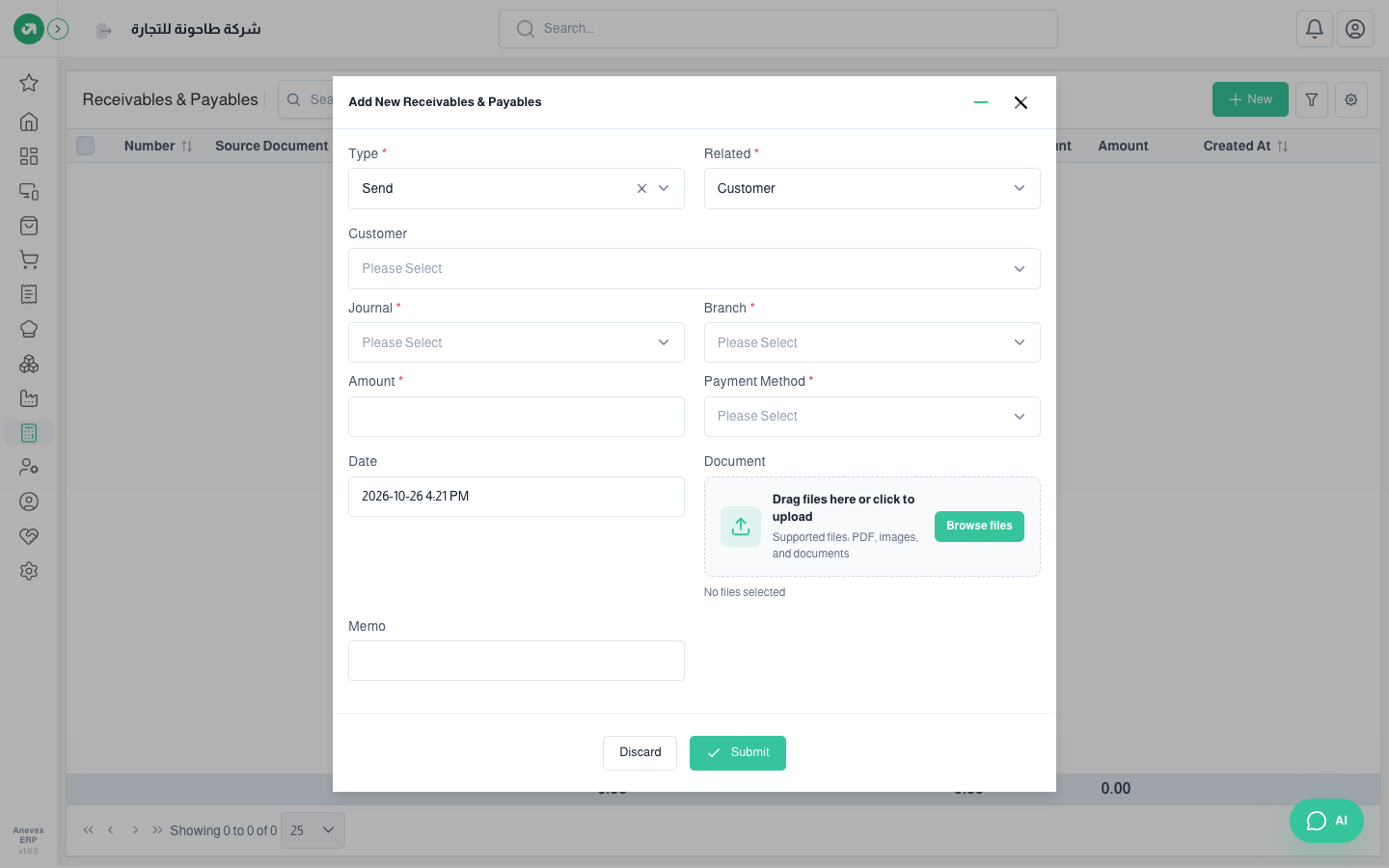Screen dimensions: 1389x868
Task: Open filter funnel icon
Action: click(x=1312, y=99)
